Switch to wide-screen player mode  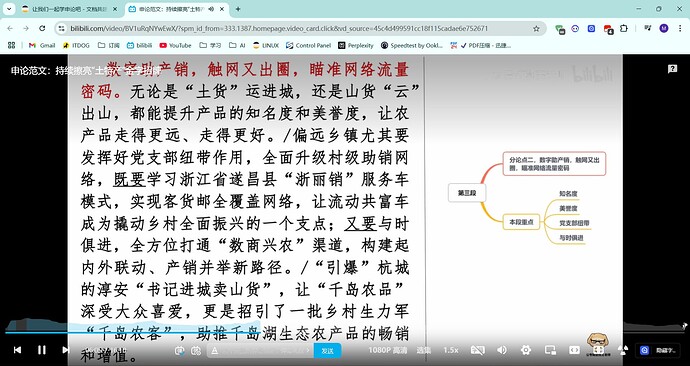(x=574, y=350)
